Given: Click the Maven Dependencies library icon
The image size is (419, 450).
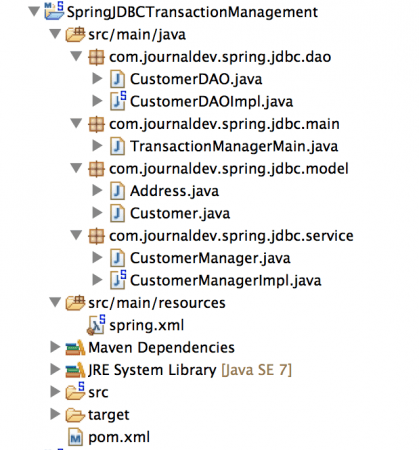Looking at the screenshot, I should 75,347.
